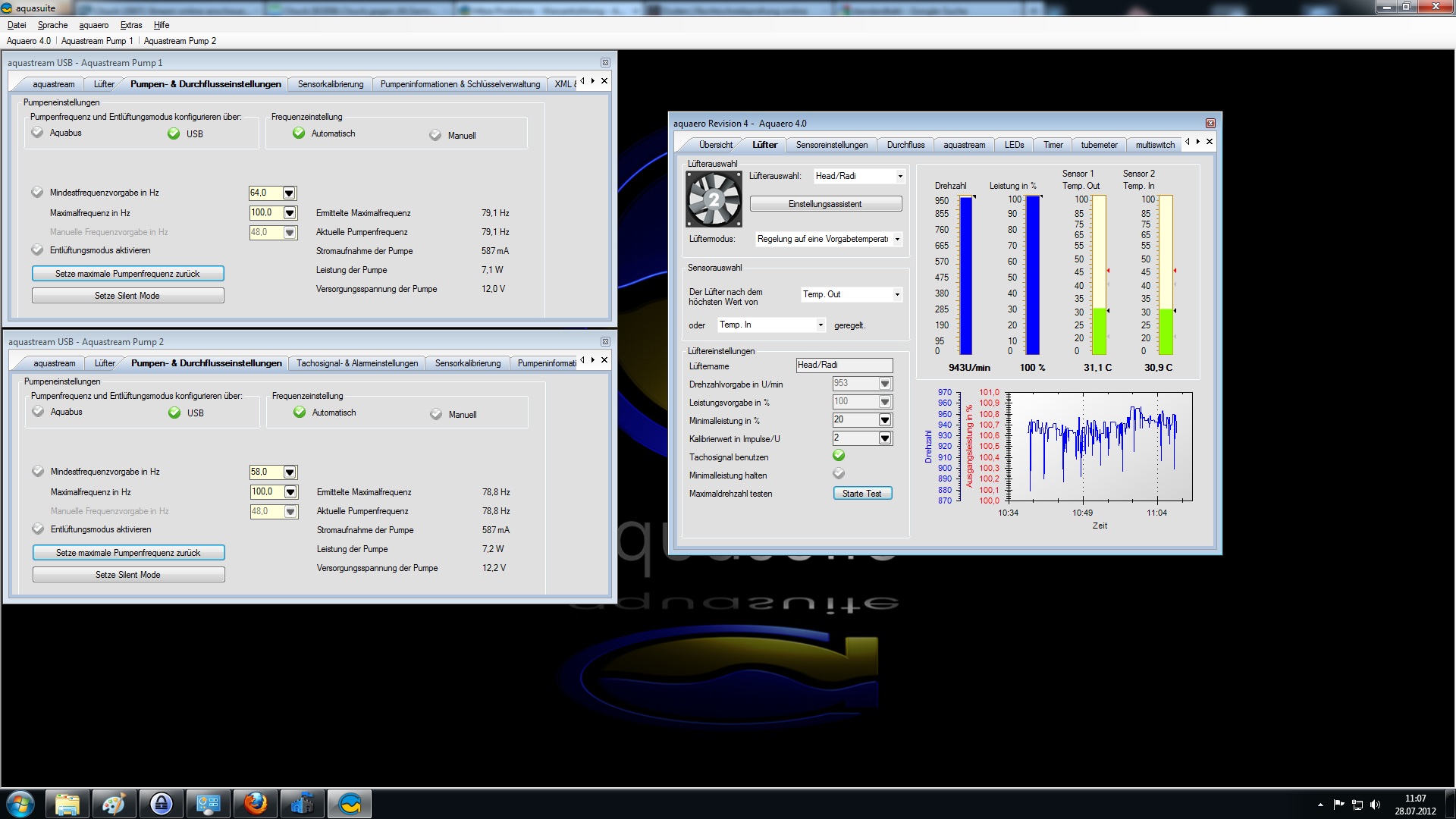Viewport: 1456px width, 819px height.
Task: Open Firefox from the taskbar
Action: [x=256, y=803]
